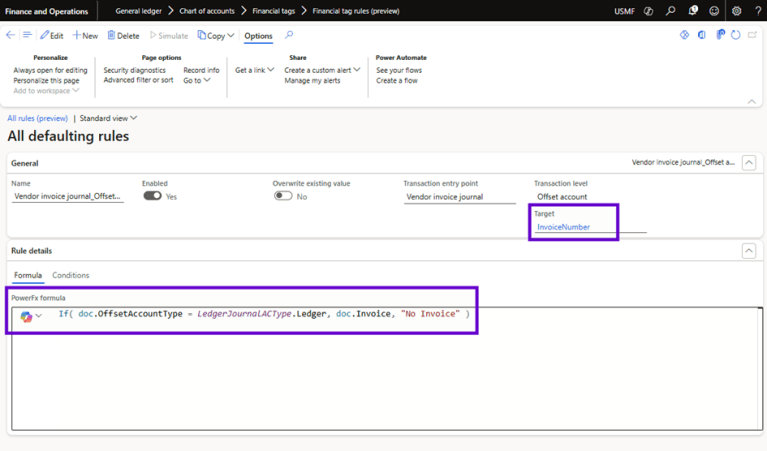
Task: Switch to the Conditions tab
Action: click(x=70, y=275)
